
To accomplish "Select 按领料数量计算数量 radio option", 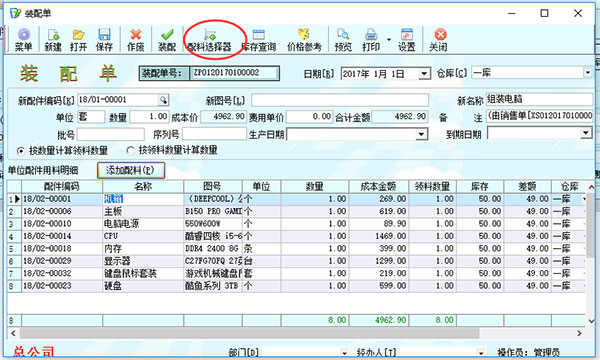I will pos(130,151).
